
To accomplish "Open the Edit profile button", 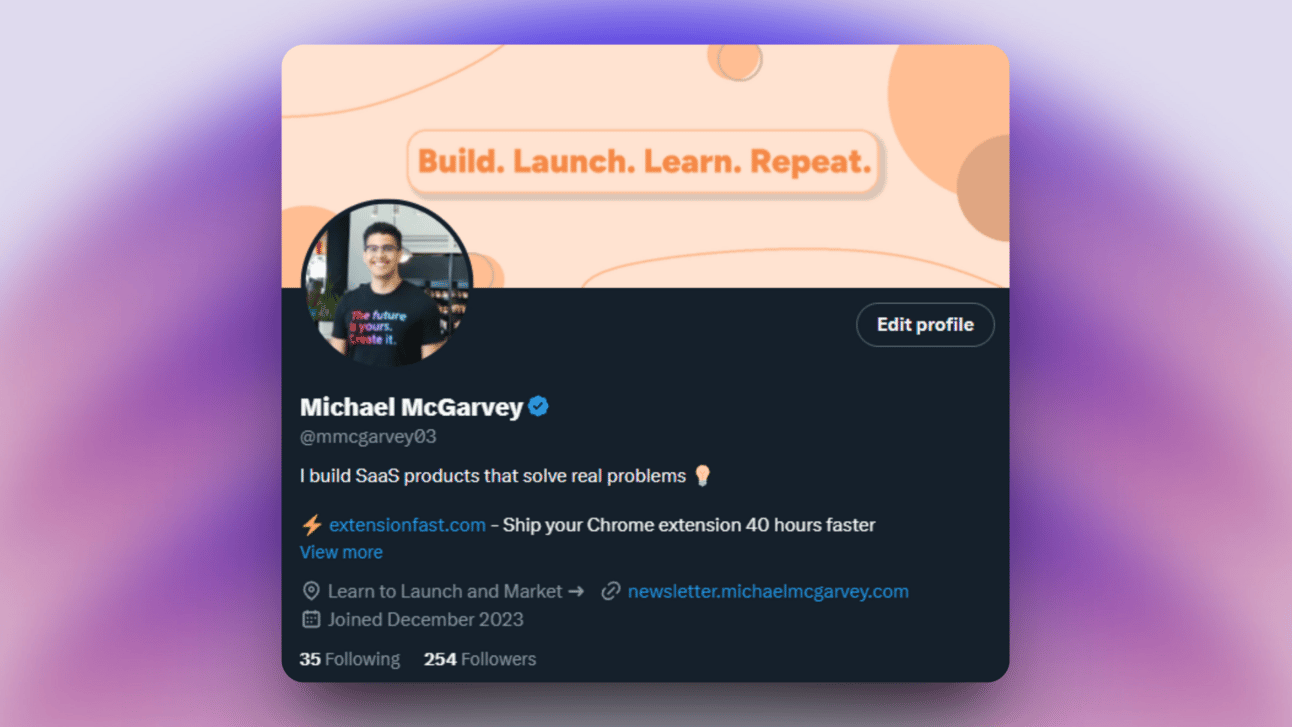I will point(925,324).
